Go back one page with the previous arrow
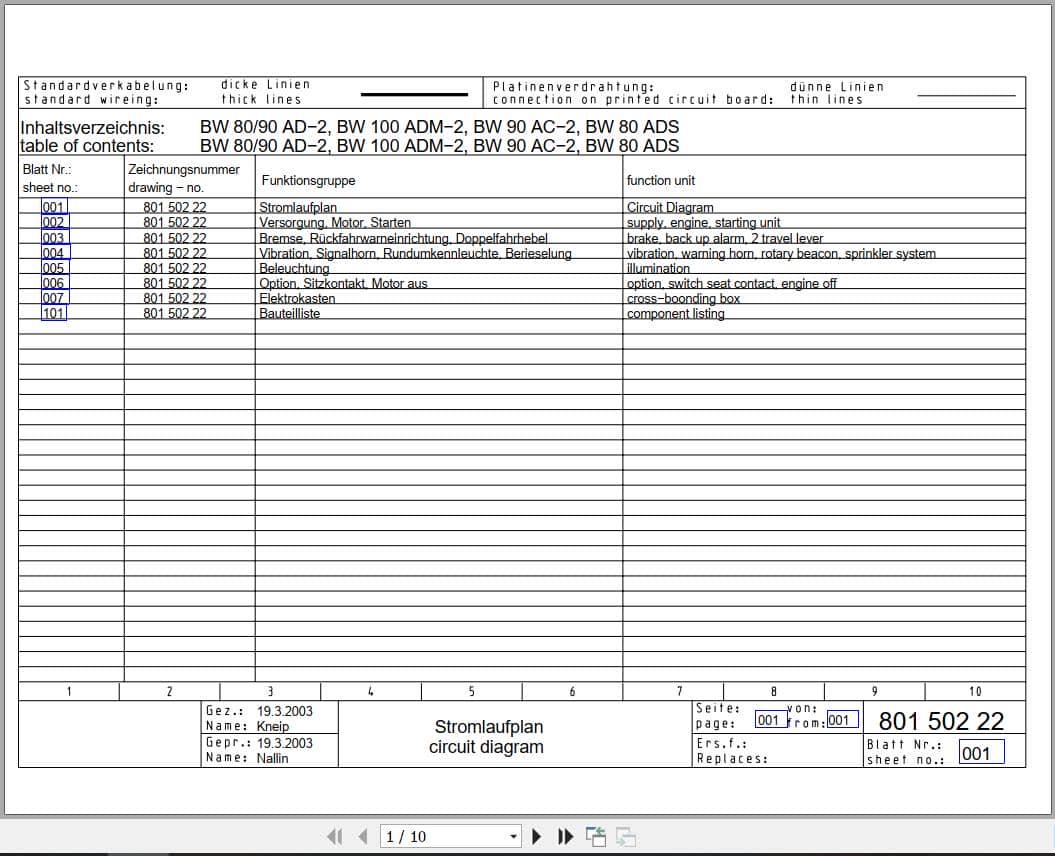Screen dimensions: 1055x856 361,836
